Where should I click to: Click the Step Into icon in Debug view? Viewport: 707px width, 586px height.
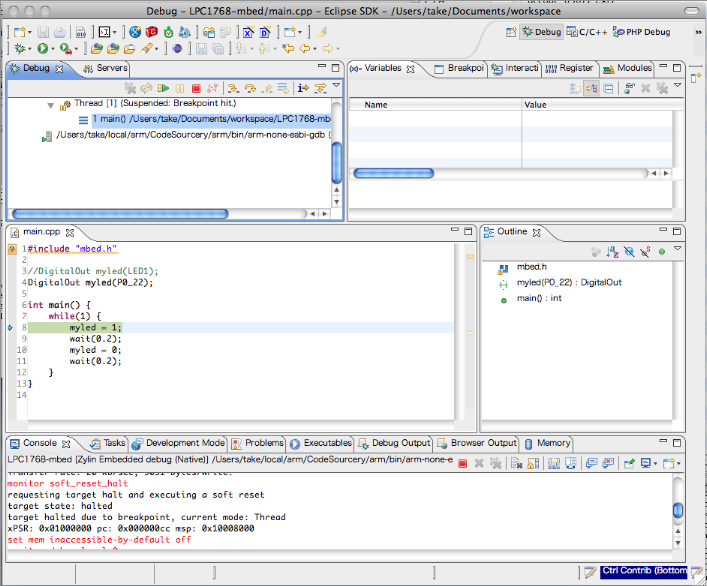(x=233, y=89)
